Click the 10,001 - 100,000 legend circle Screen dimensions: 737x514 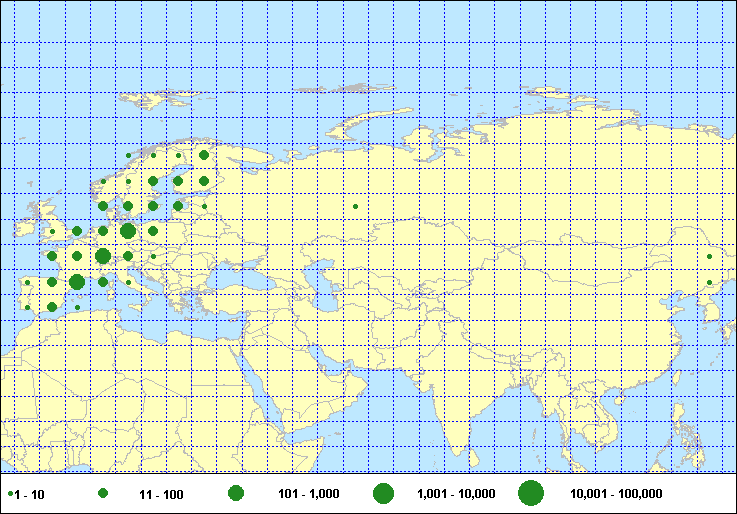(530, 493)
